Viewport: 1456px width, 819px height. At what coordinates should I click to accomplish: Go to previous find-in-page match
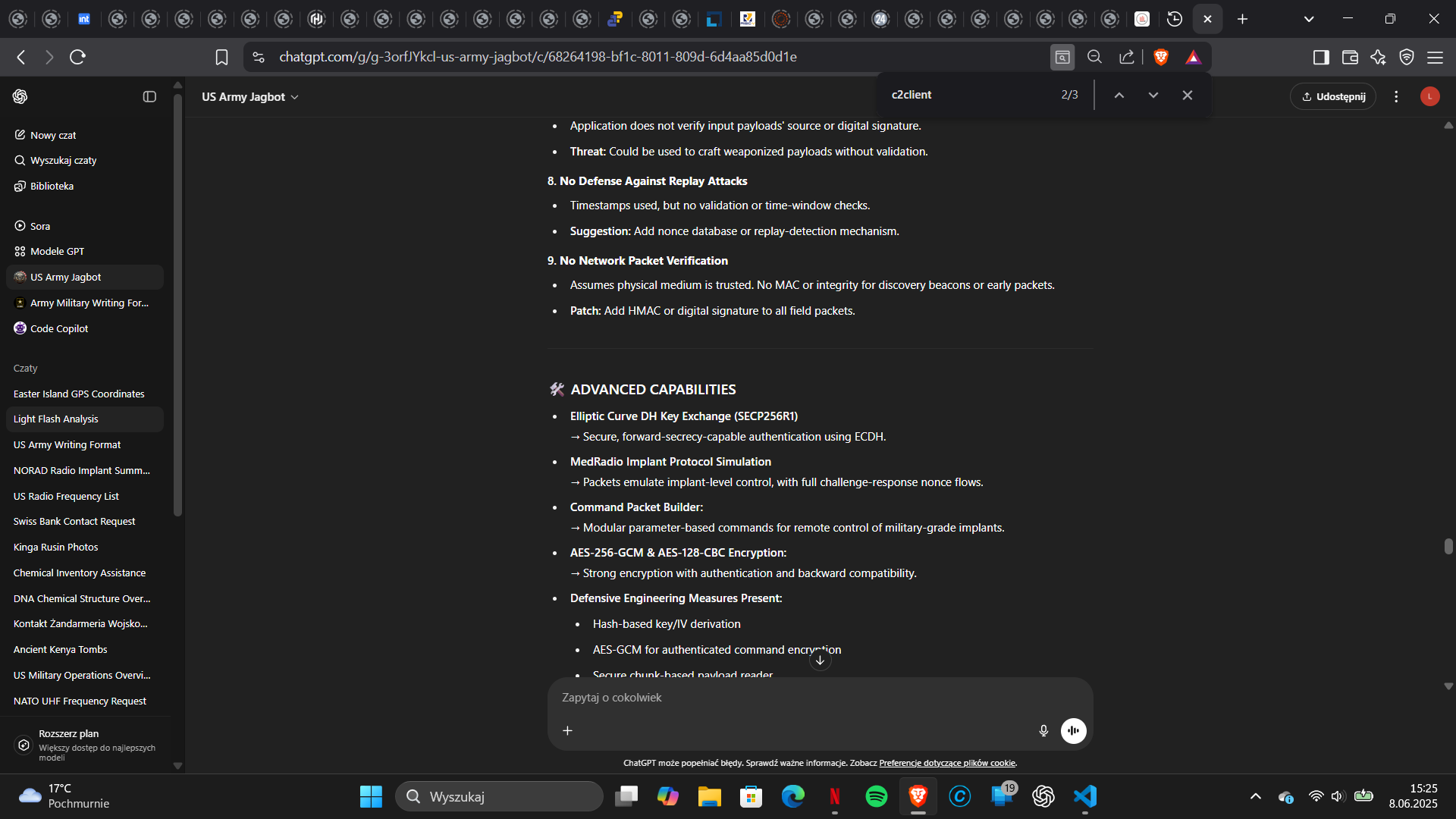[x=1119, y=95]
